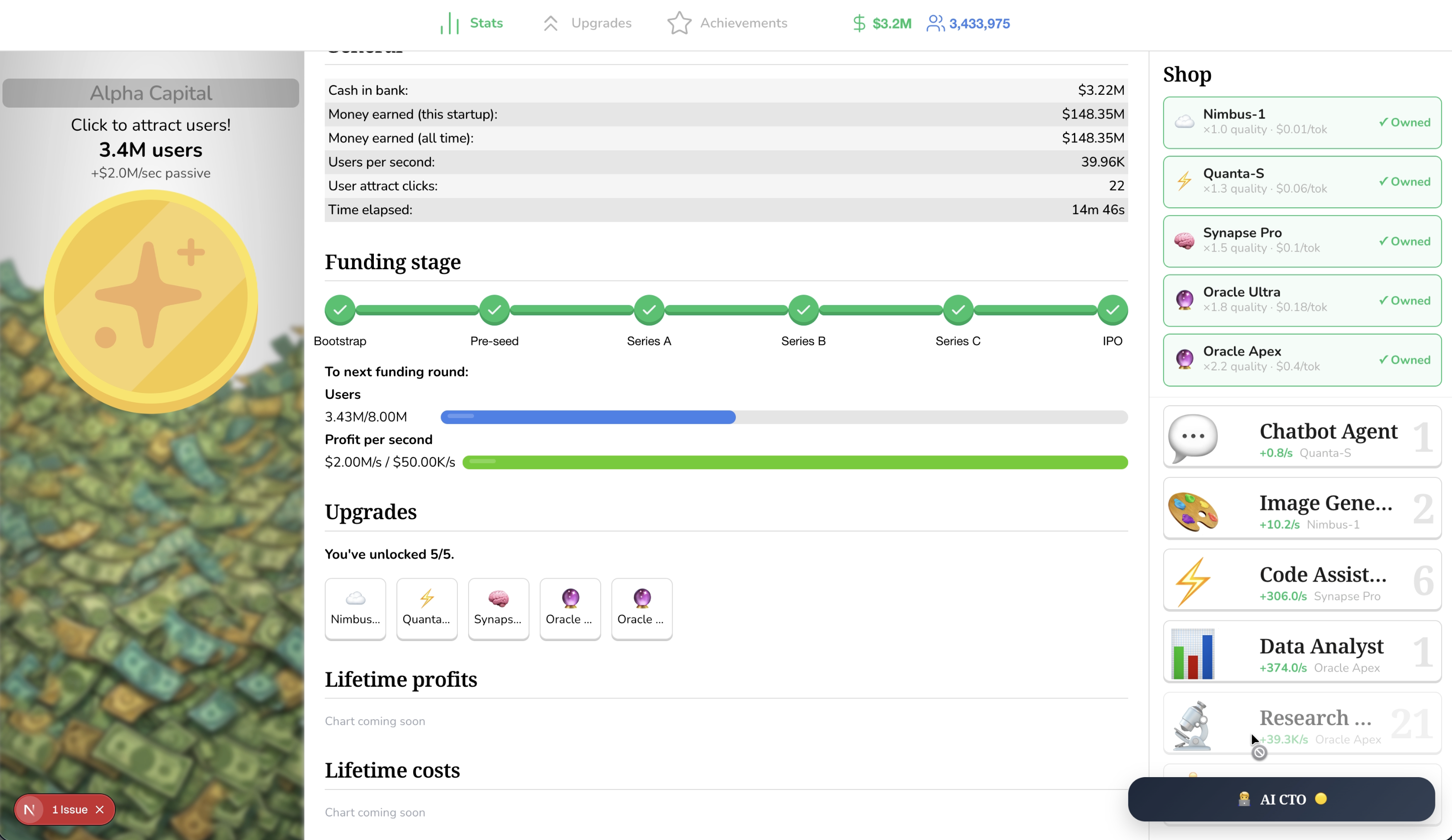
Task: Dismiss the 1 Issue badge
Action: click(x=100, y=810)
